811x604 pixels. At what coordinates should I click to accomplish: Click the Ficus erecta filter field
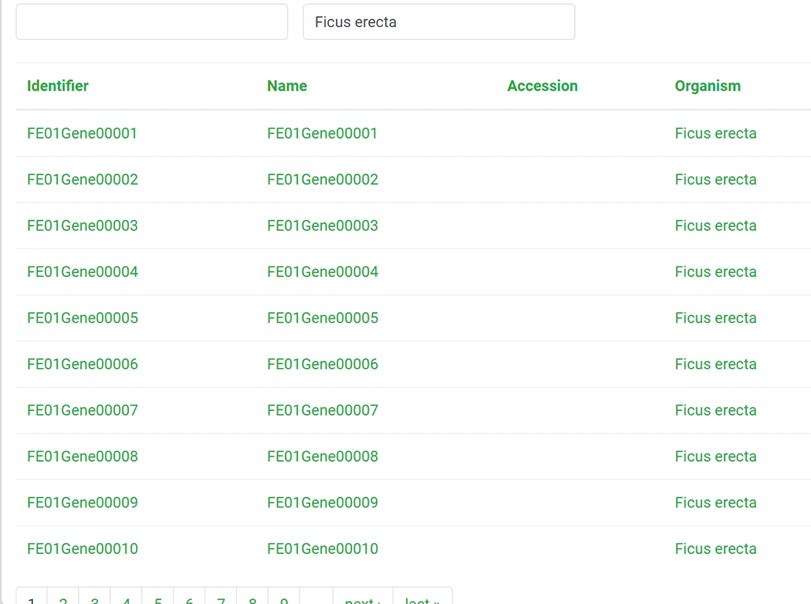[x=438, y=22]
